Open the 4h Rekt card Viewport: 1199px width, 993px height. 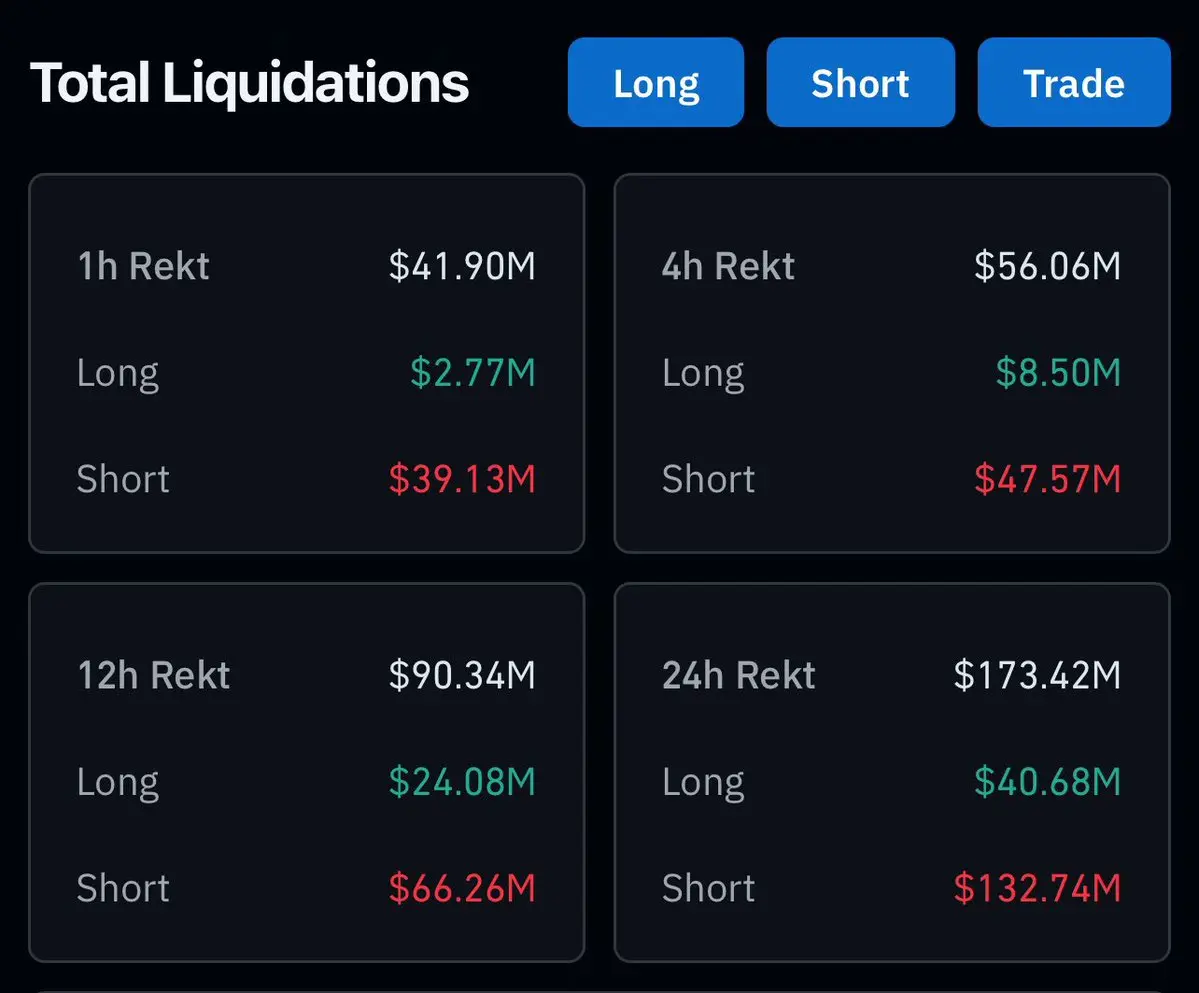892,363
